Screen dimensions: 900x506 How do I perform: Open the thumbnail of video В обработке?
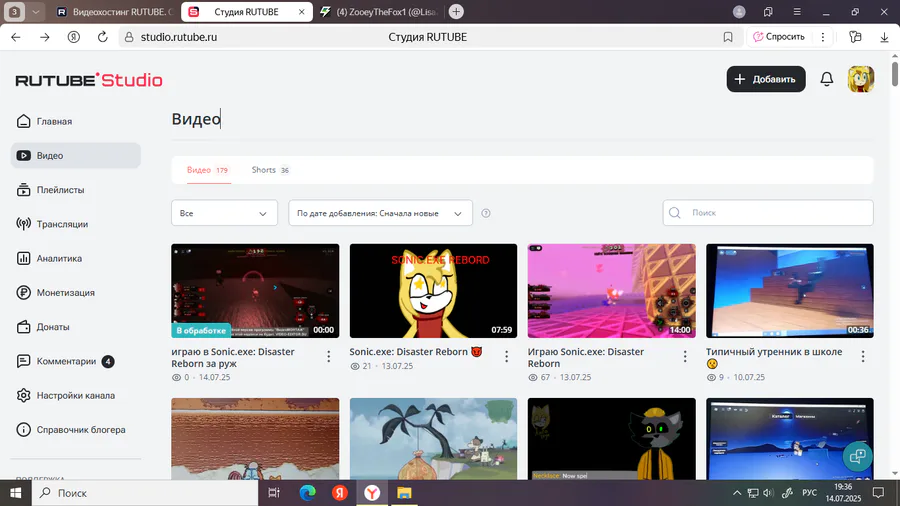(x=255, y=291)
